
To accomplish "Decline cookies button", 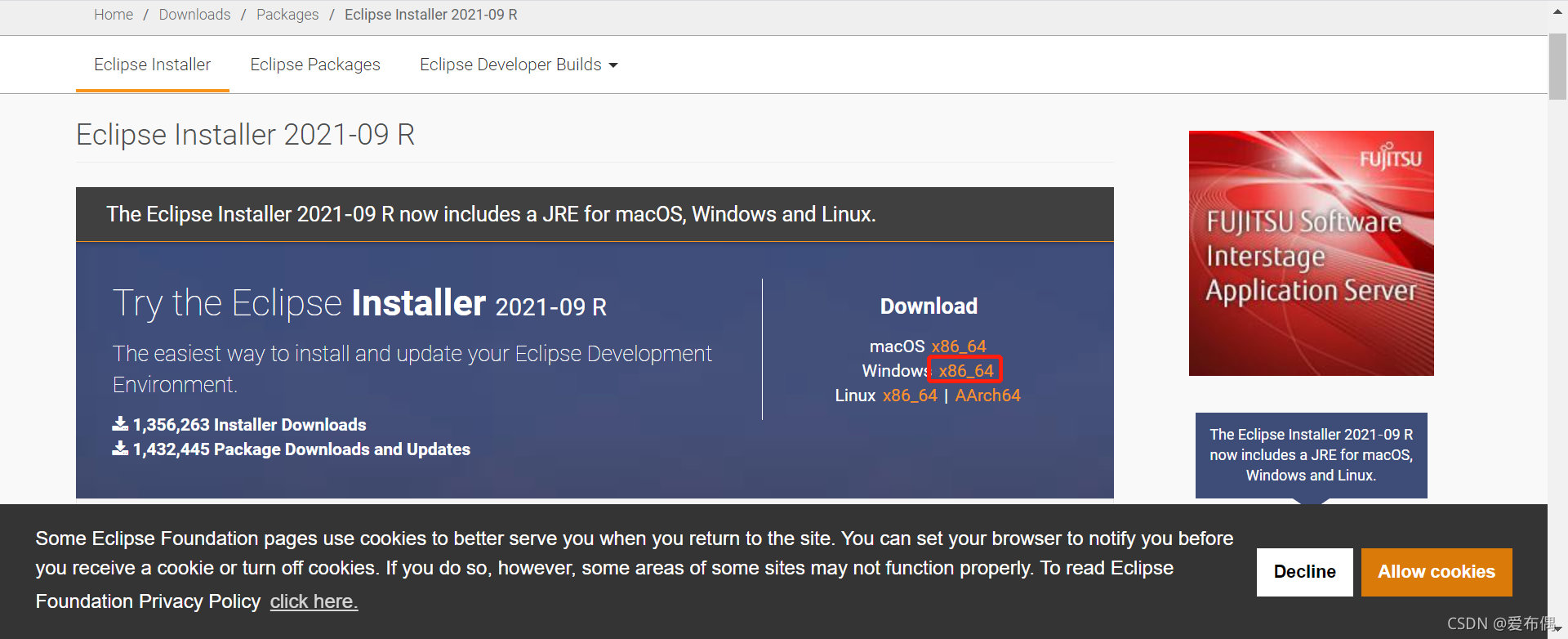I will click(x=1305, y=572).
